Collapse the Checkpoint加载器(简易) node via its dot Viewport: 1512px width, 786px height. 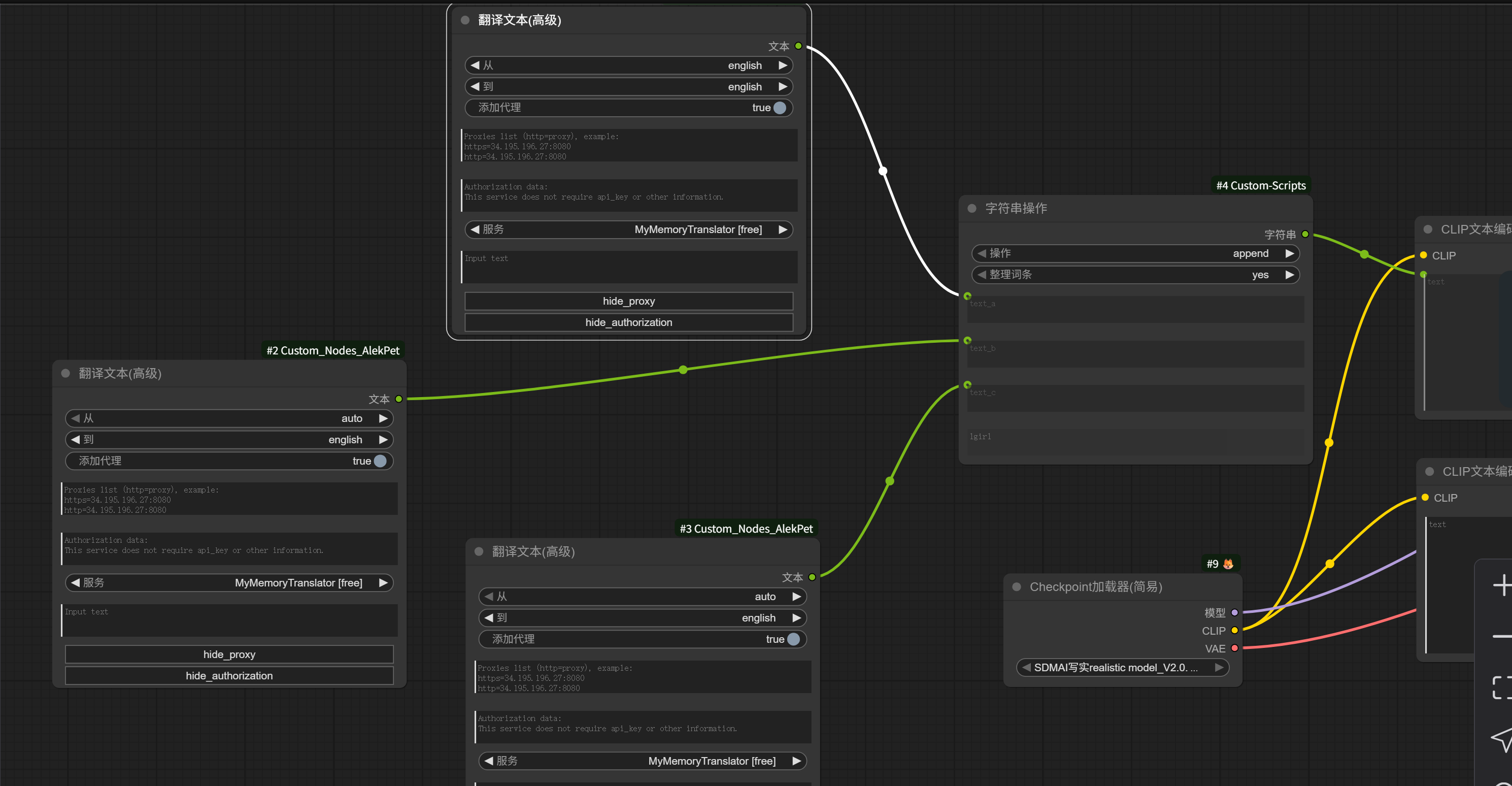click(1017, 587)
